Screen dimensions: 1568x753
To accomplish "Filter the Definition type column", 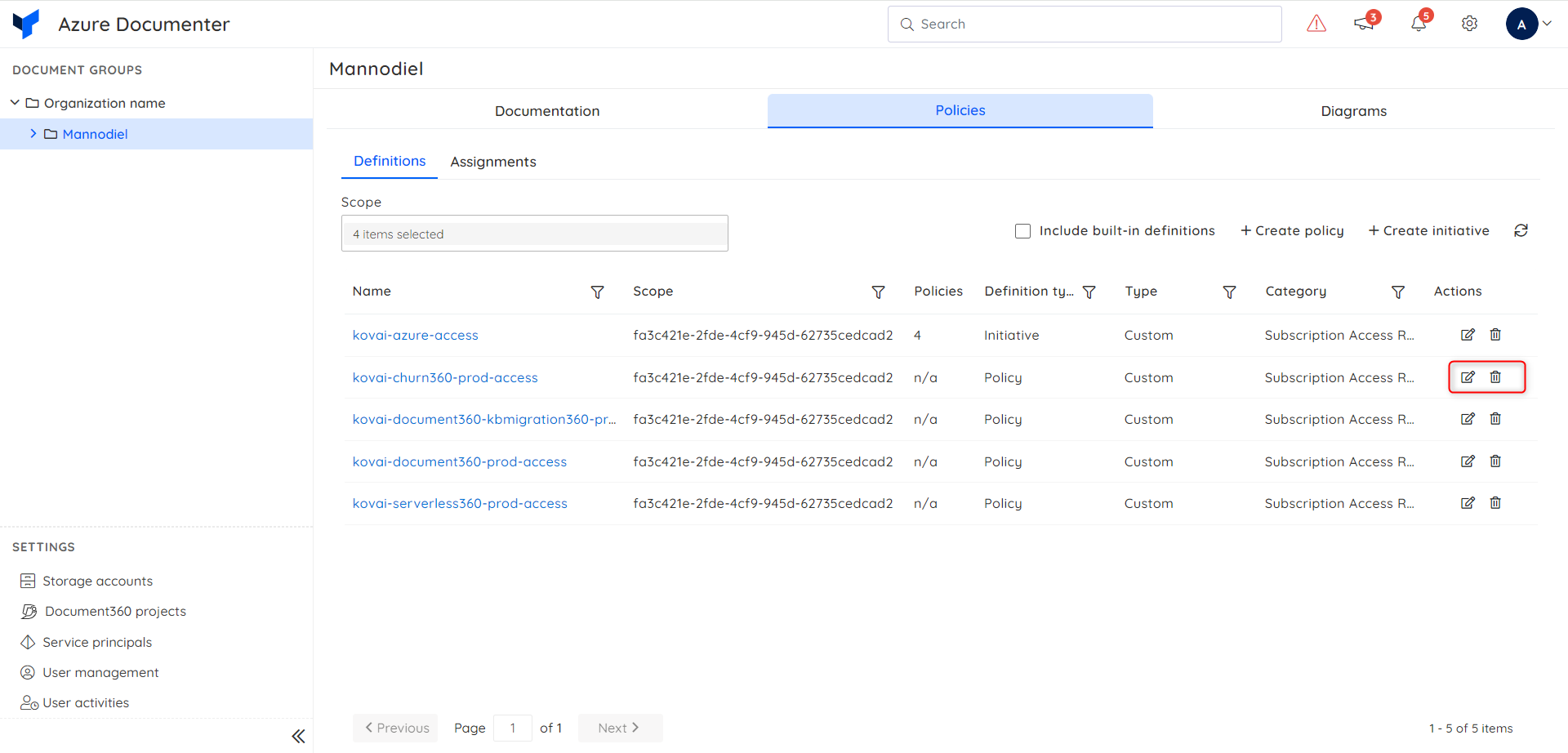I will tap(1089, 292).
